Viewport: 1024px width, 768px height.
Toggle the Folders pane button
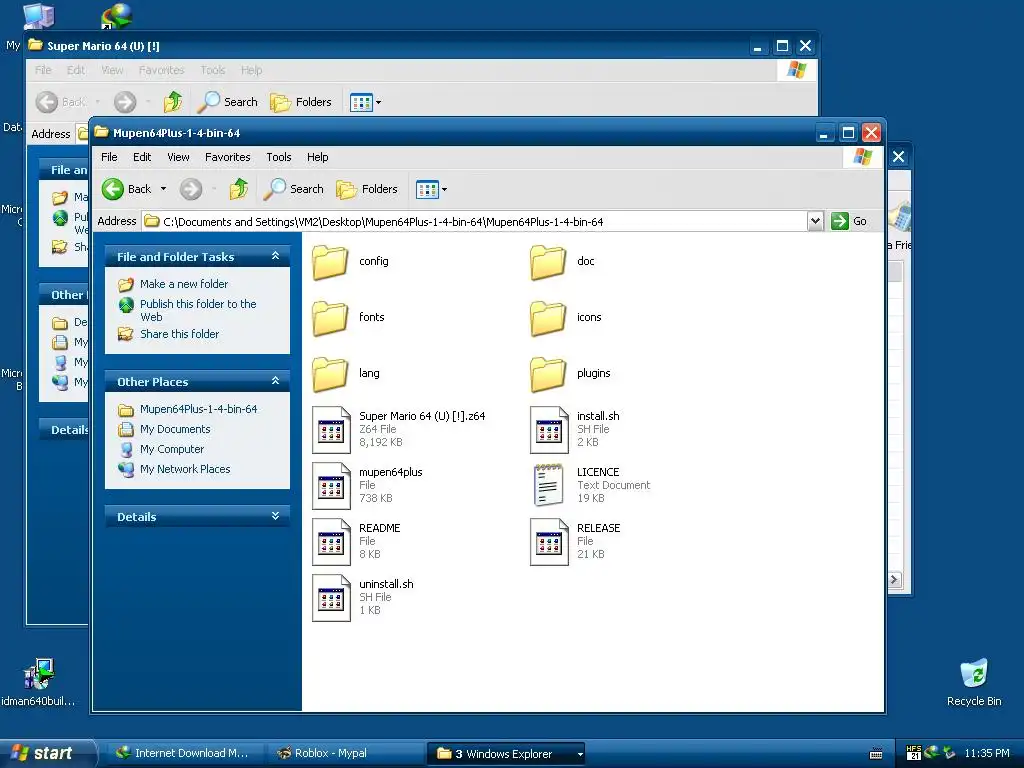[x=367, y=189]
